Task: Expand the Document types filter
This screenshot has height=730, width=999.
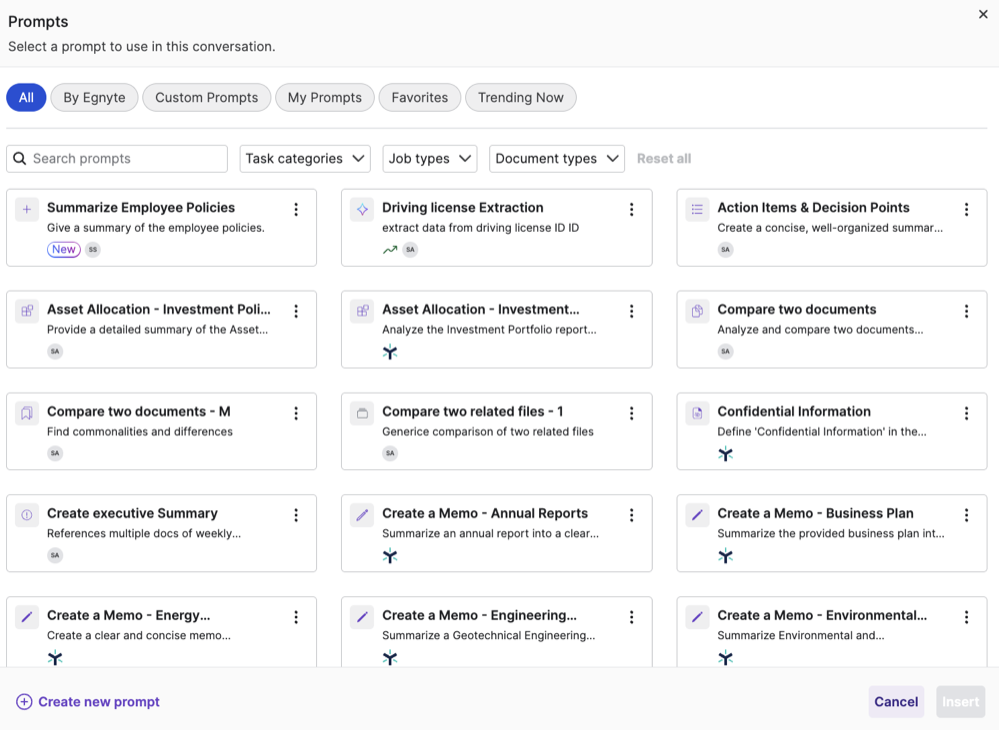Action: [x=556, y=159]
